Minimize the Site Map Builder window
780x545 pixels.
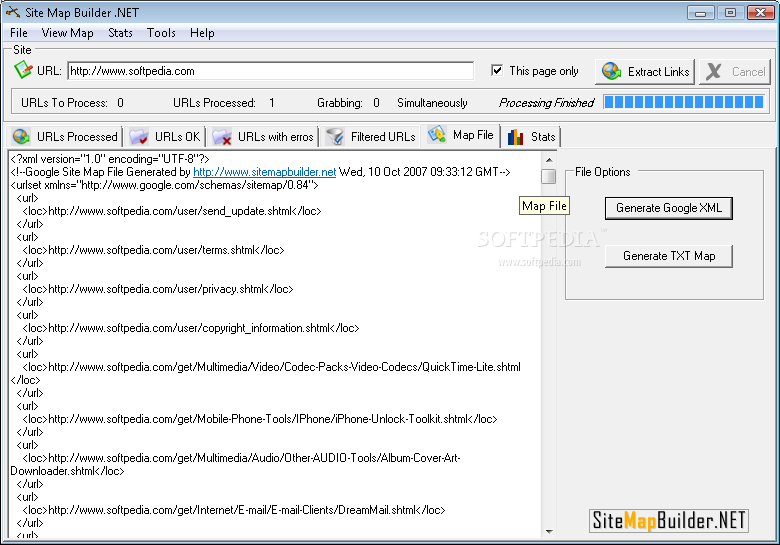[x=700, y=12]
